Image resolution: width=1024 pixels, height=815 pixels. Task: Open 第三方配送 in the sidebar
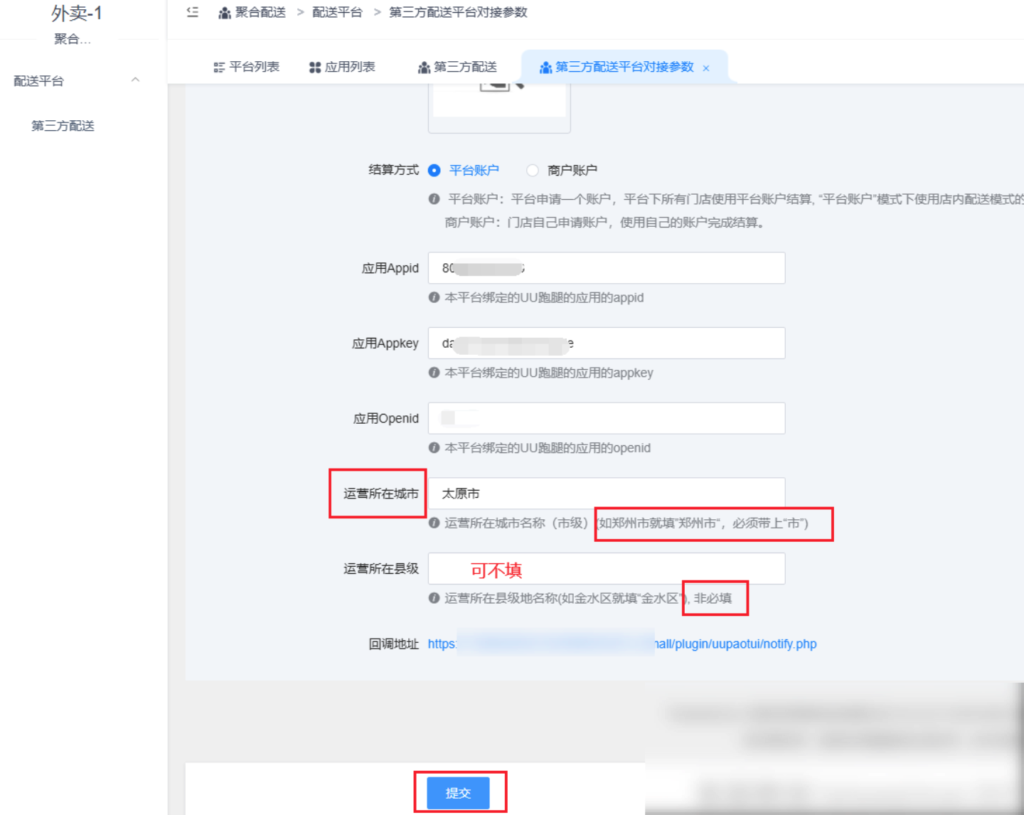coord(63,126)
